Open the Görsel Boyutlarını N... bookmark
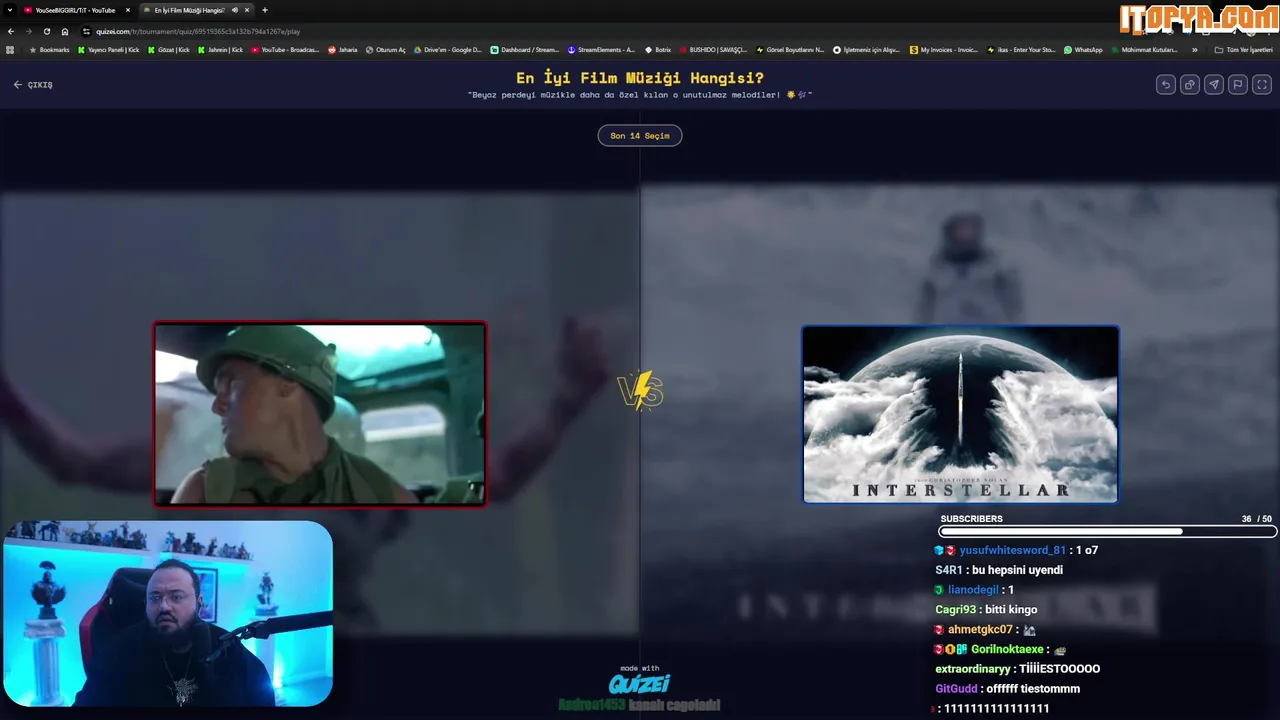 tap(790, 50)
